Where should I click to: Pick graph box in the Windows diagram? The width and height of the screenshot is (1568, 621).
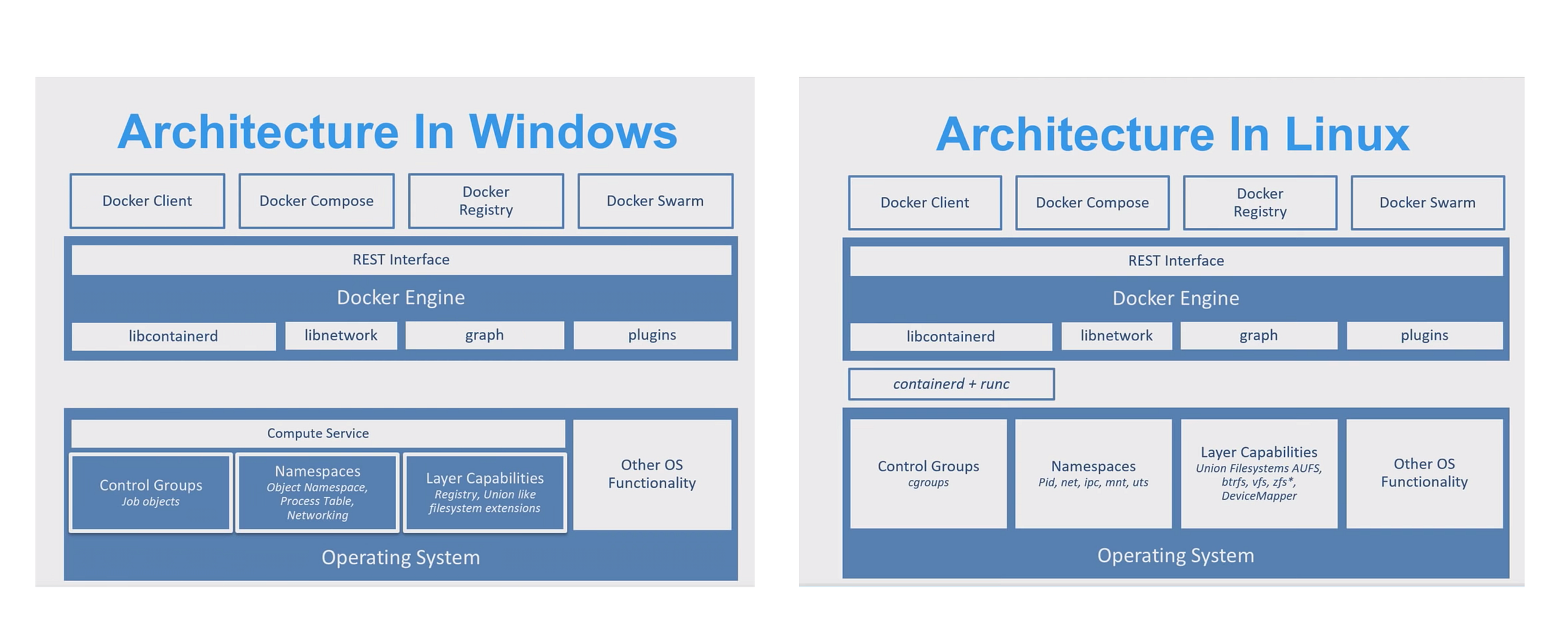tap(484, 336)
